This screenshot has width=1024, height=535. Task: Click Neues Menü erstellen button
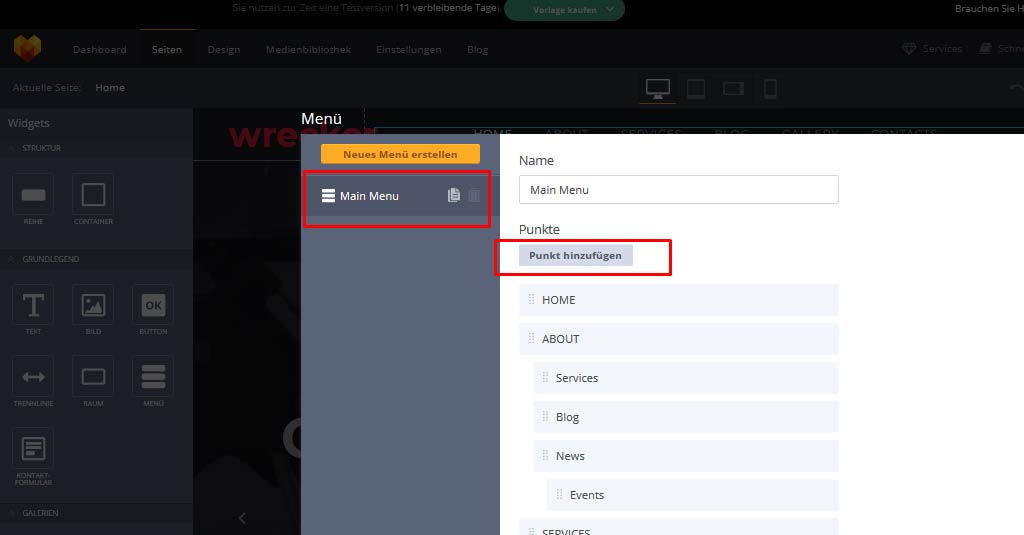400,155
